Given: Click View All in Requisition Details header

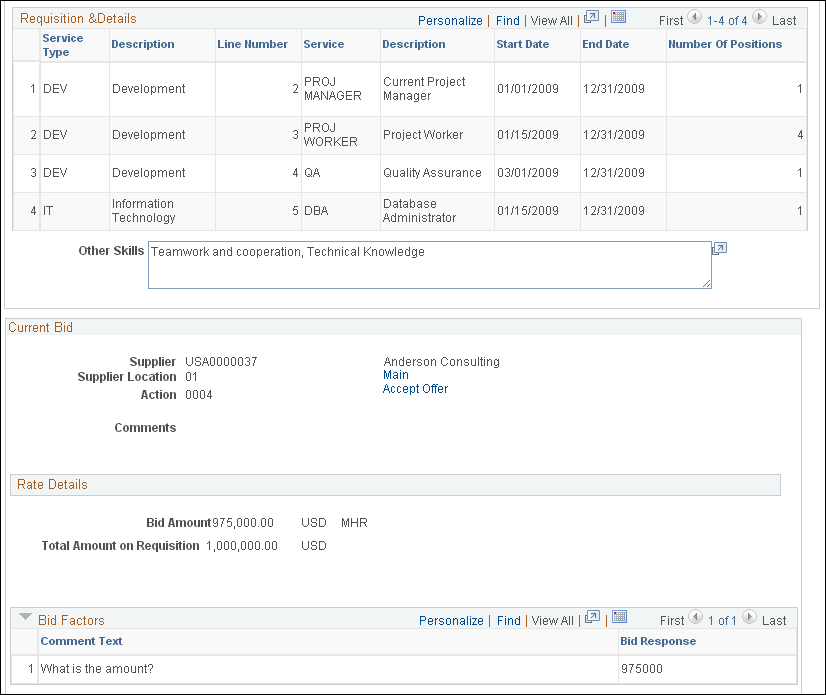Looking at the screenshot, I should point(551,19).
